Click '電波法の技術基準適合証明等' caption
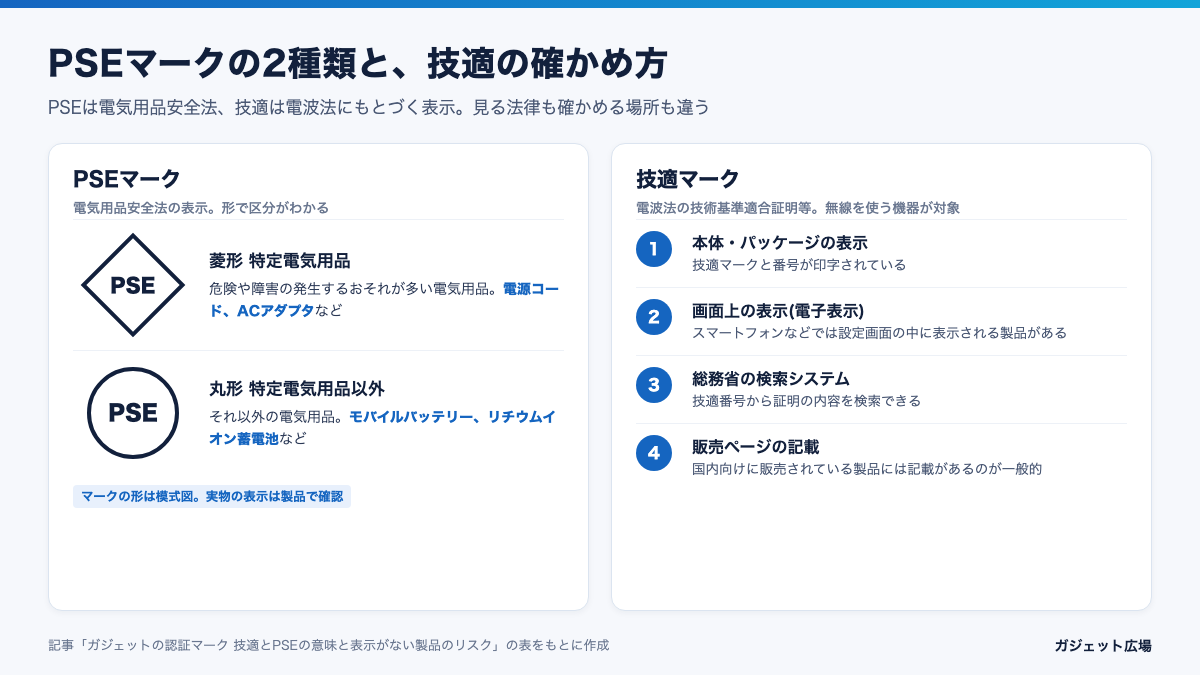The height and width of the screenshot is (675, 1200). [x=798, y=208]
